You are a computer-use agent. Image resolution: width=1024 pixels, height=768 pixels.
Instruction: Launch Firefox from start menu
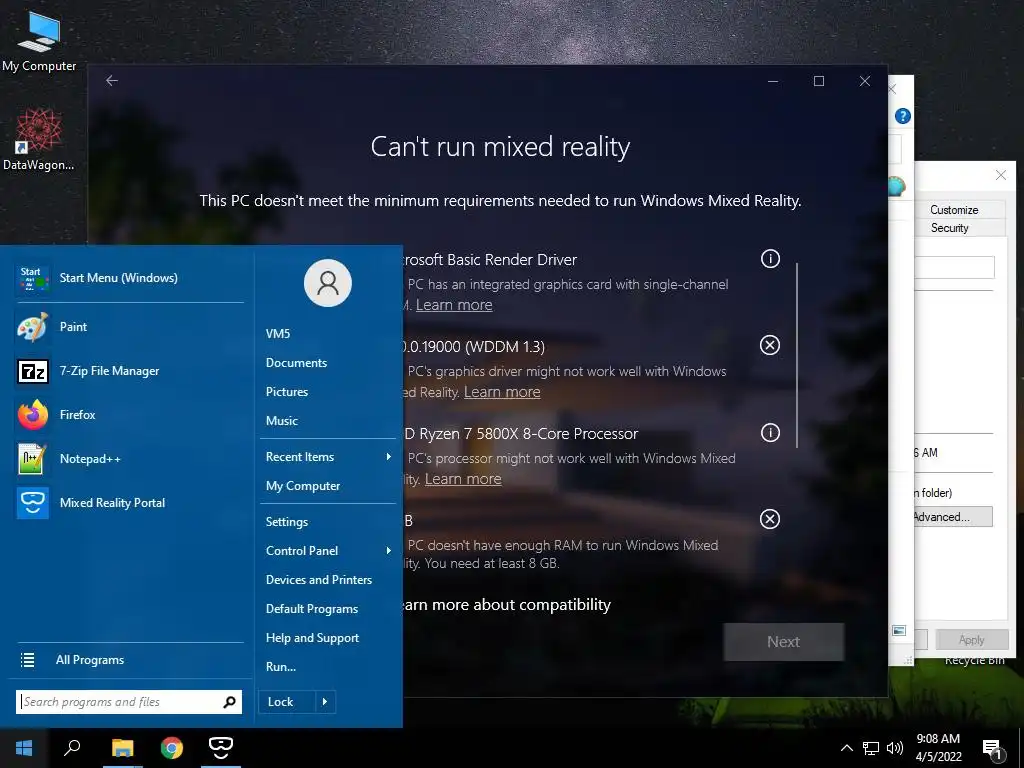[129, 415]
